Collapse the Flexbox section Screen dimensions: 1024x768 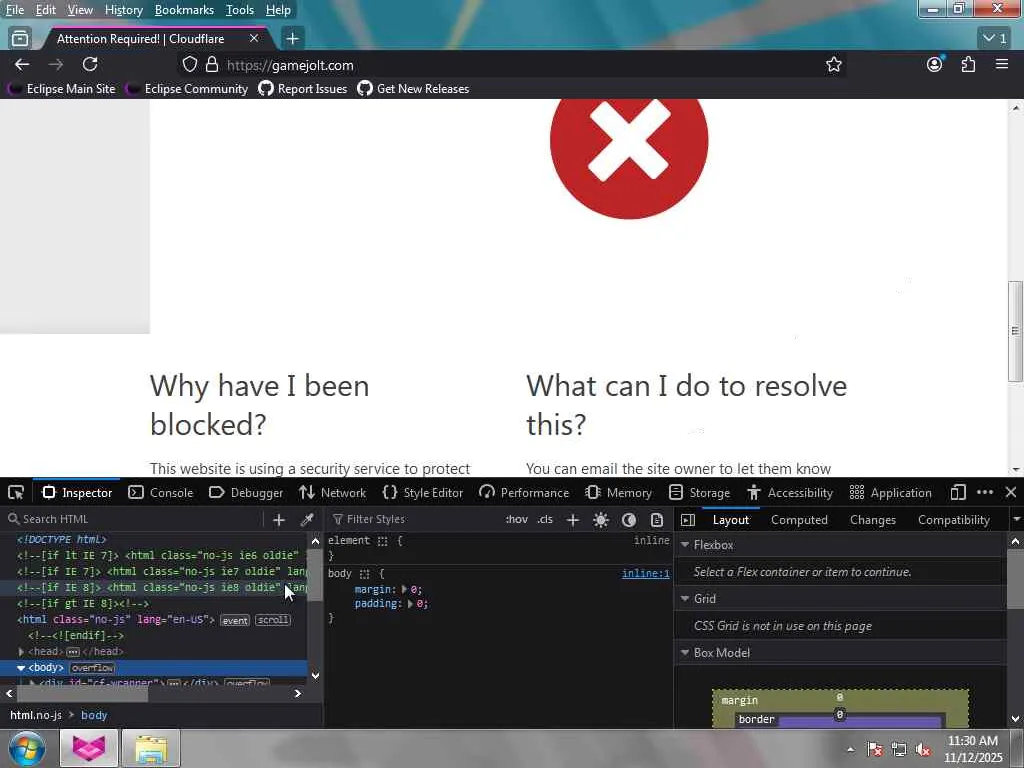[685, 545]
